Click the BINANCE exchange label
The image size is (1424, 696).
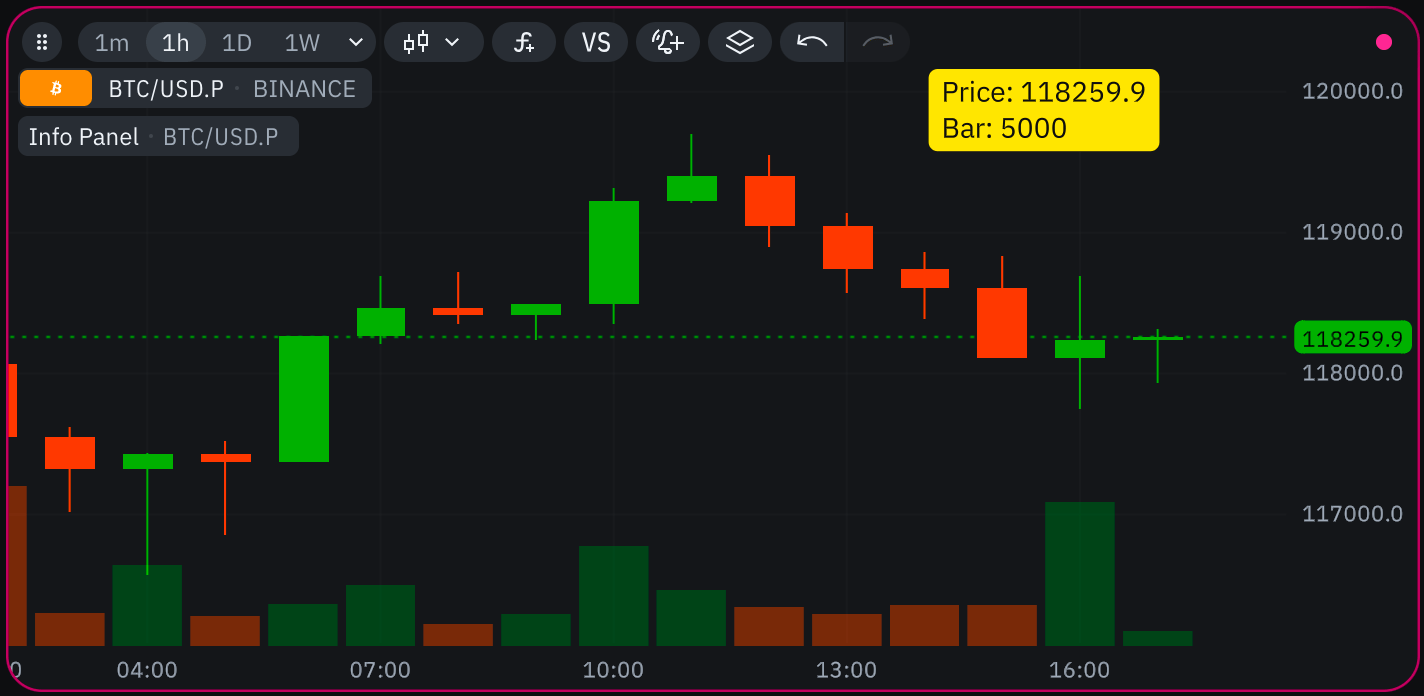(x=304, y=89)
